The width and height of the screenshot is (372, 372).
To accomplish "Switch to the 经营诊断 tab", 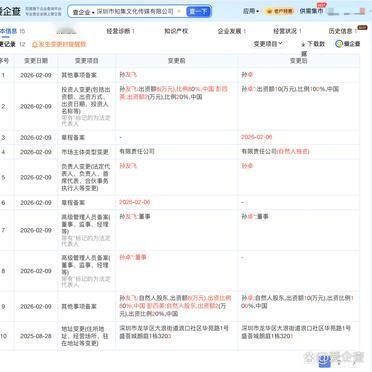I will [x=120, y=31].
